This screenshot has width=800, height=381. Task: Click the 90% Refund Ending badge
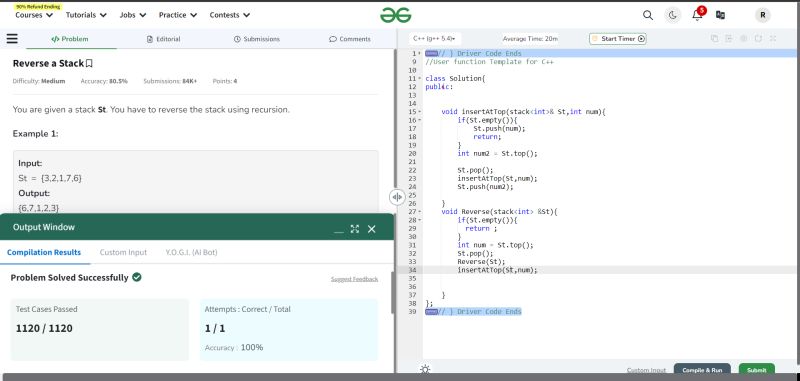38,7
